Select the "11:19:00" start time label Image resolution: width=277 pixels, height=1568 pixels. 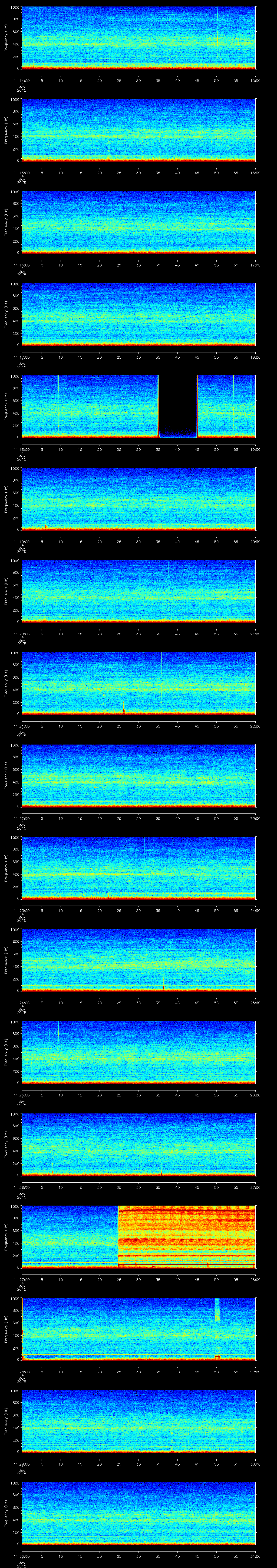click(22, 542)
